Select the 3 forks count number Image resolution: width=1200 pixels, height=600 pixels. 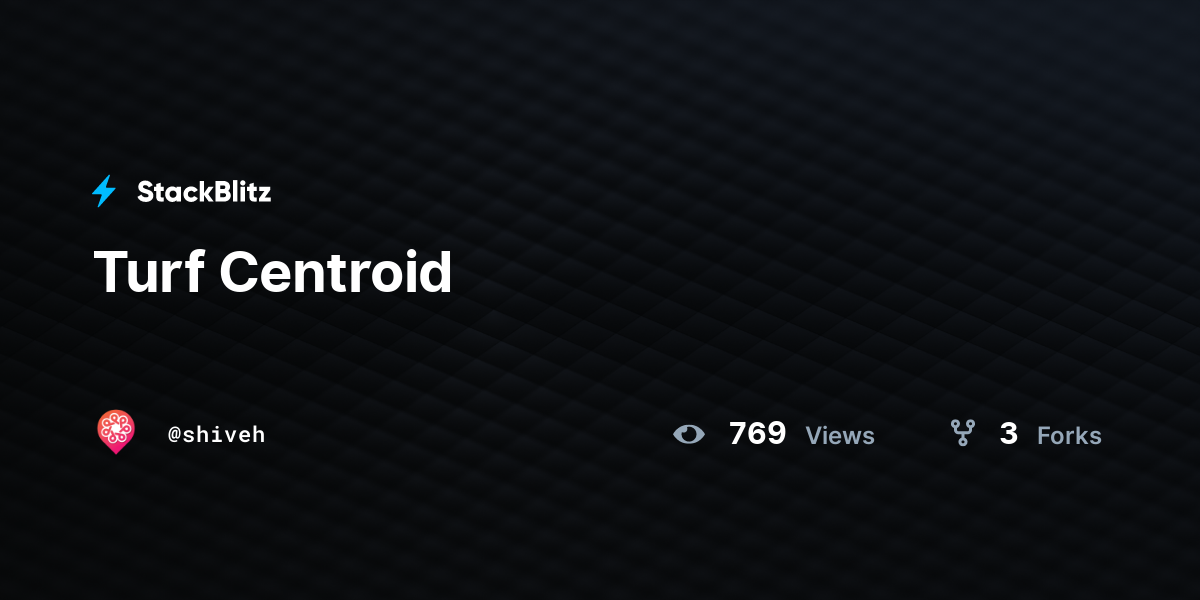click(1009, 434)
